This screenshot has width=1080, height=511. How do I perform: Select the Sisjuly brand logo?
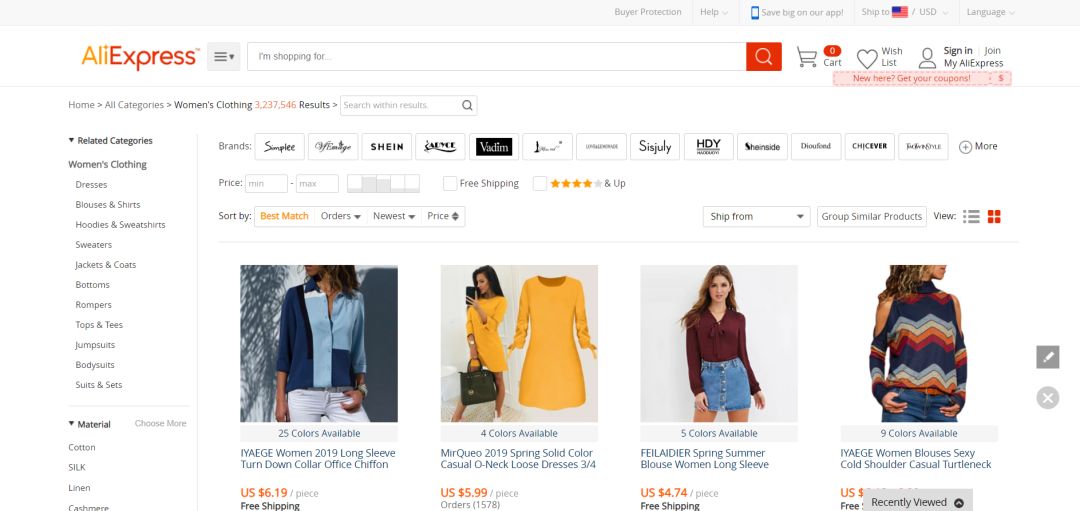(x=655, y=147)
